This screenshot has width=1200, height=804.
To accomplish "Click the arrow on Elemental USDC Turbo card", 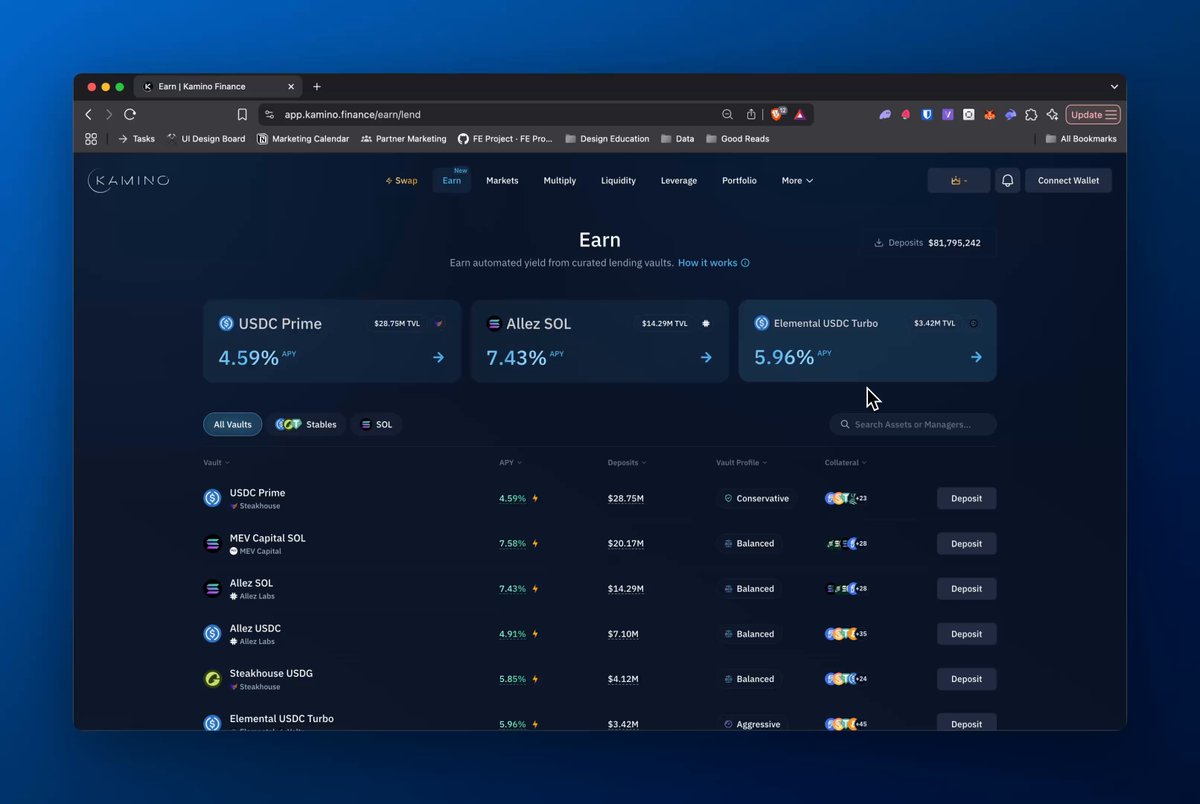I will pyautogui.click(x=976, y=357).
